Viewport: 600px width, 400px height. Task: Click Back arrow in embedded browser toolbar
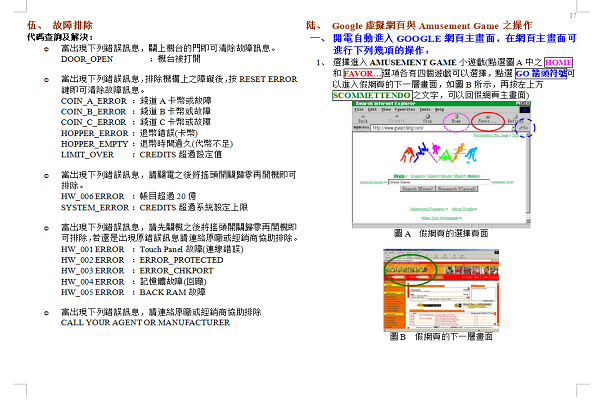point(363,119)
